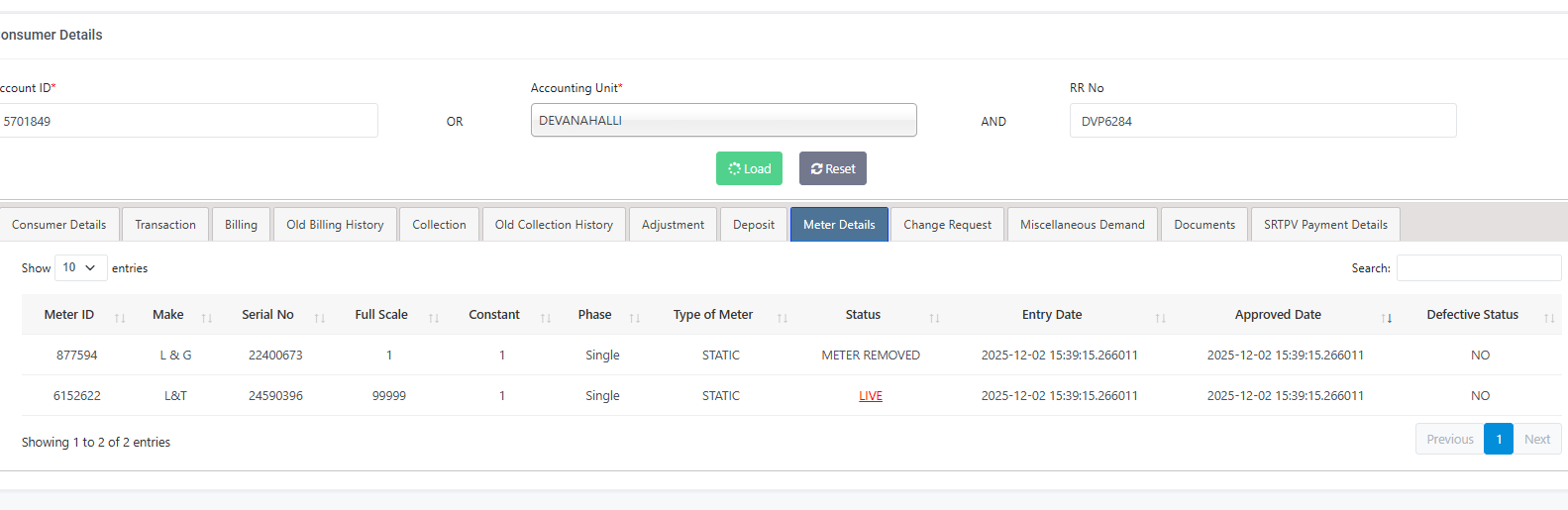
Task: Open the Old Collection History tab
Action: click(x=554, y=225)
